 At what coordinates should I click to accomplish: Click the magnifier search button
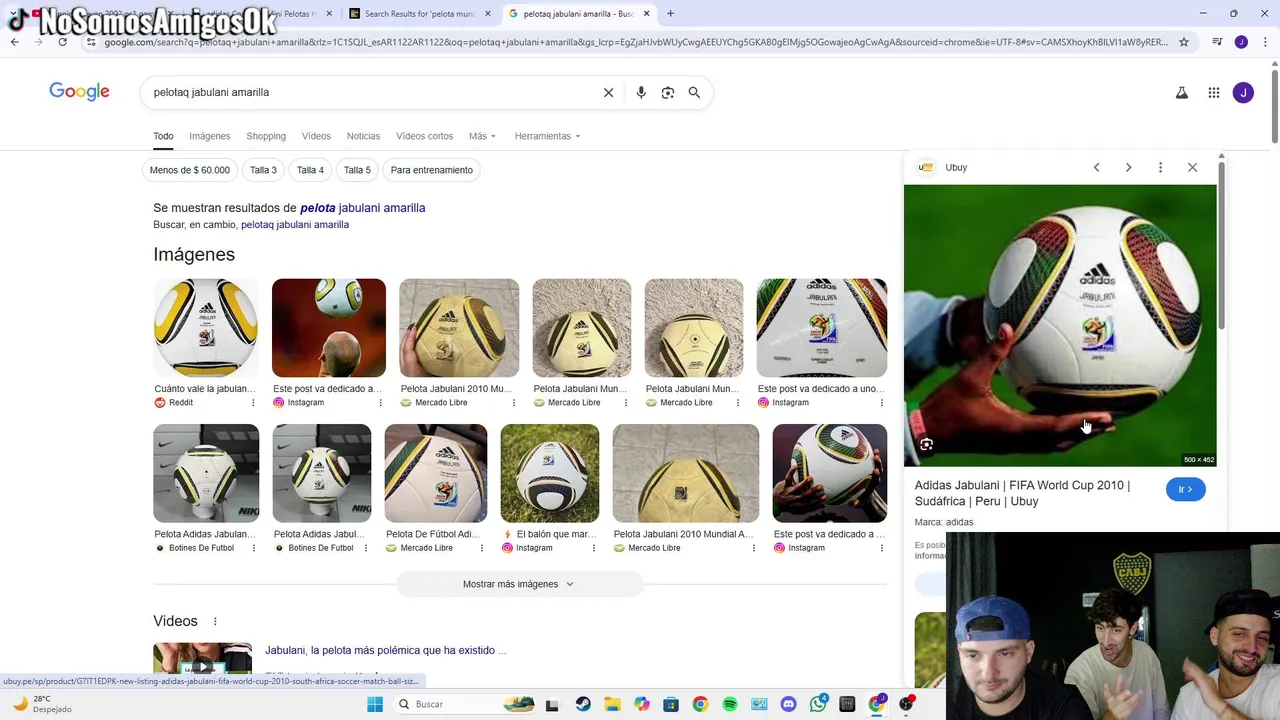click(694, 92)
